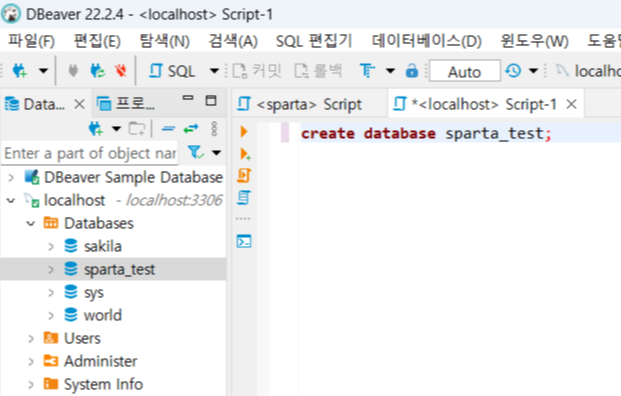Click the object name filter field
621x396 pixels.
pyautogui.click(x=90, y=153)
